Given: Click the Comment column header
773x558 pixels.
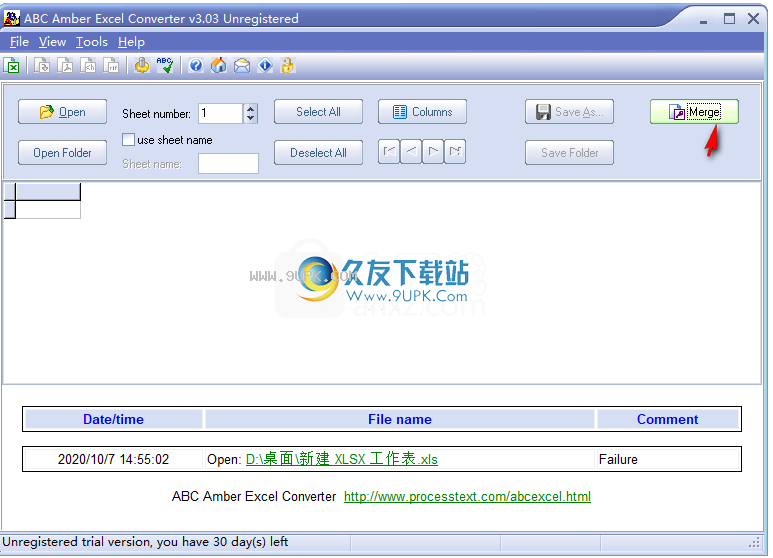Looking at the screenshot, I should (x=668, y=419).
